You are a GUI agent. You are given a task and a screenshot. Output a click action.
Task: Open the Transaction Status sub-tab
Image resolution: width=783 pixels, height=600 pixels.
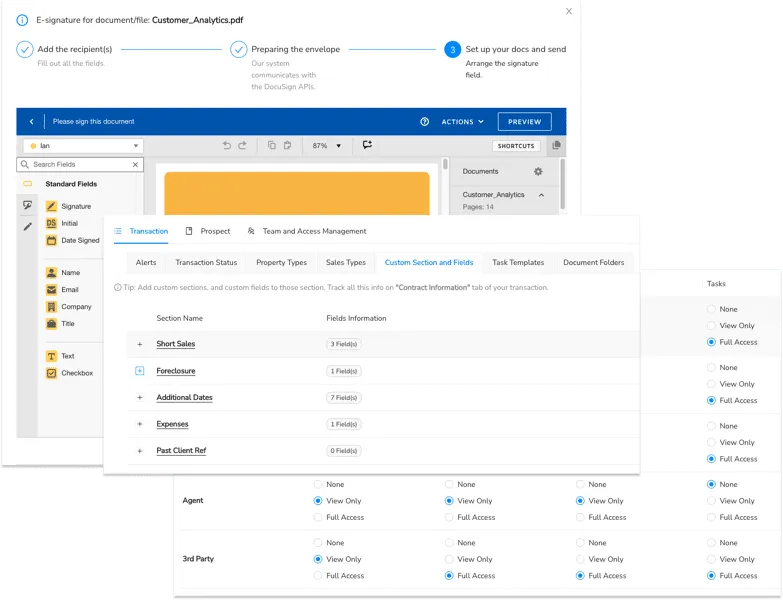[x=206, y=262]
